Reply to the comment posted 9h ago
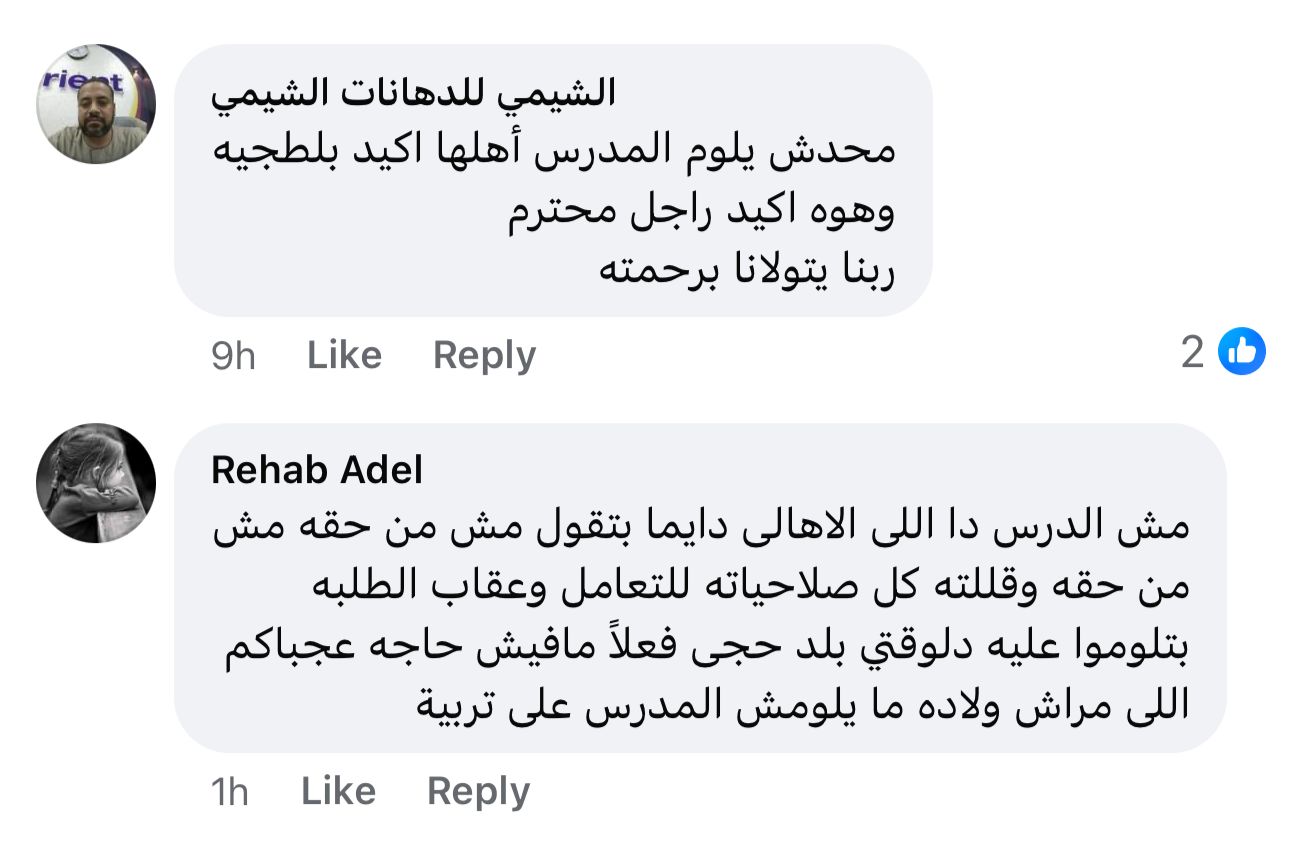This screenshot has width=1290, height=843. coord(484,355)
